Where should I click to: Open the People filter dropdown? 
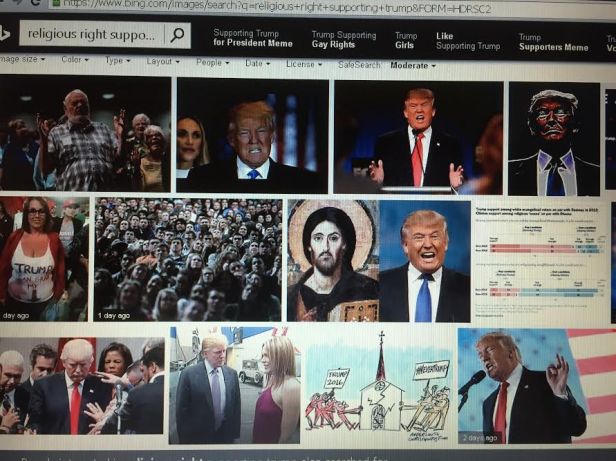(x=213, y=62)
